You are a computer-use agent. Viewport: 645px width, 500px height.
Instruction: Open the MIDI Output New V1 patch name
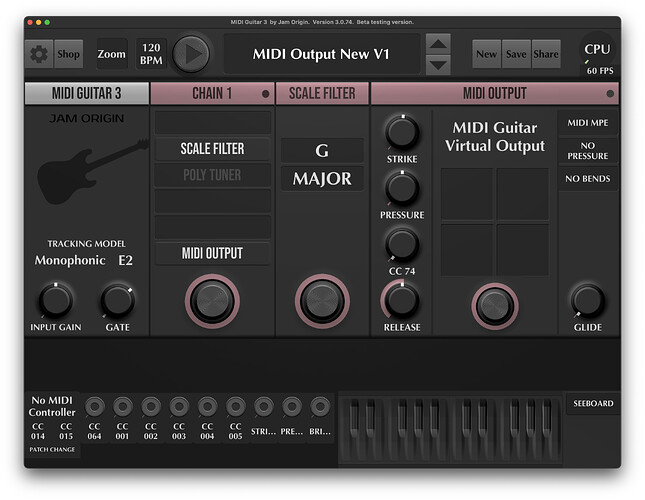pos(321,54)
